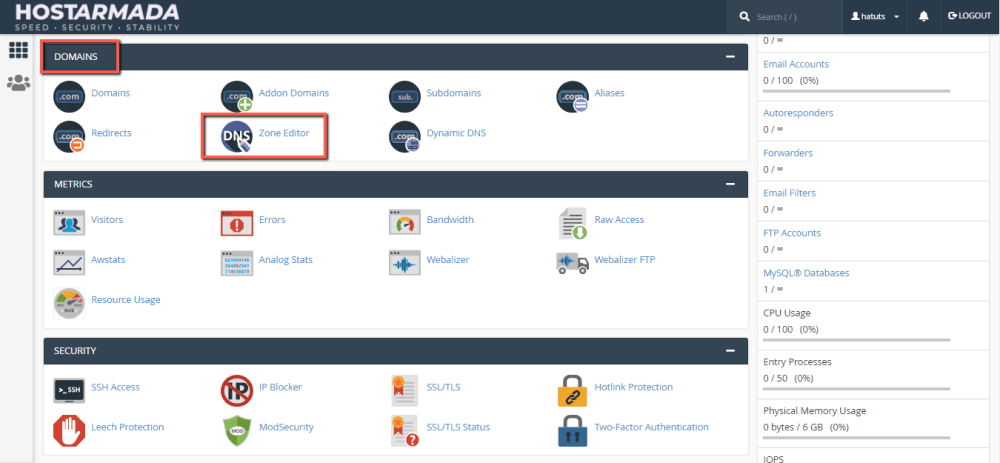Screen dimensions: 1000x463
Task: Open the MySQL Databases statistics link
Action: tap(806, 273)
